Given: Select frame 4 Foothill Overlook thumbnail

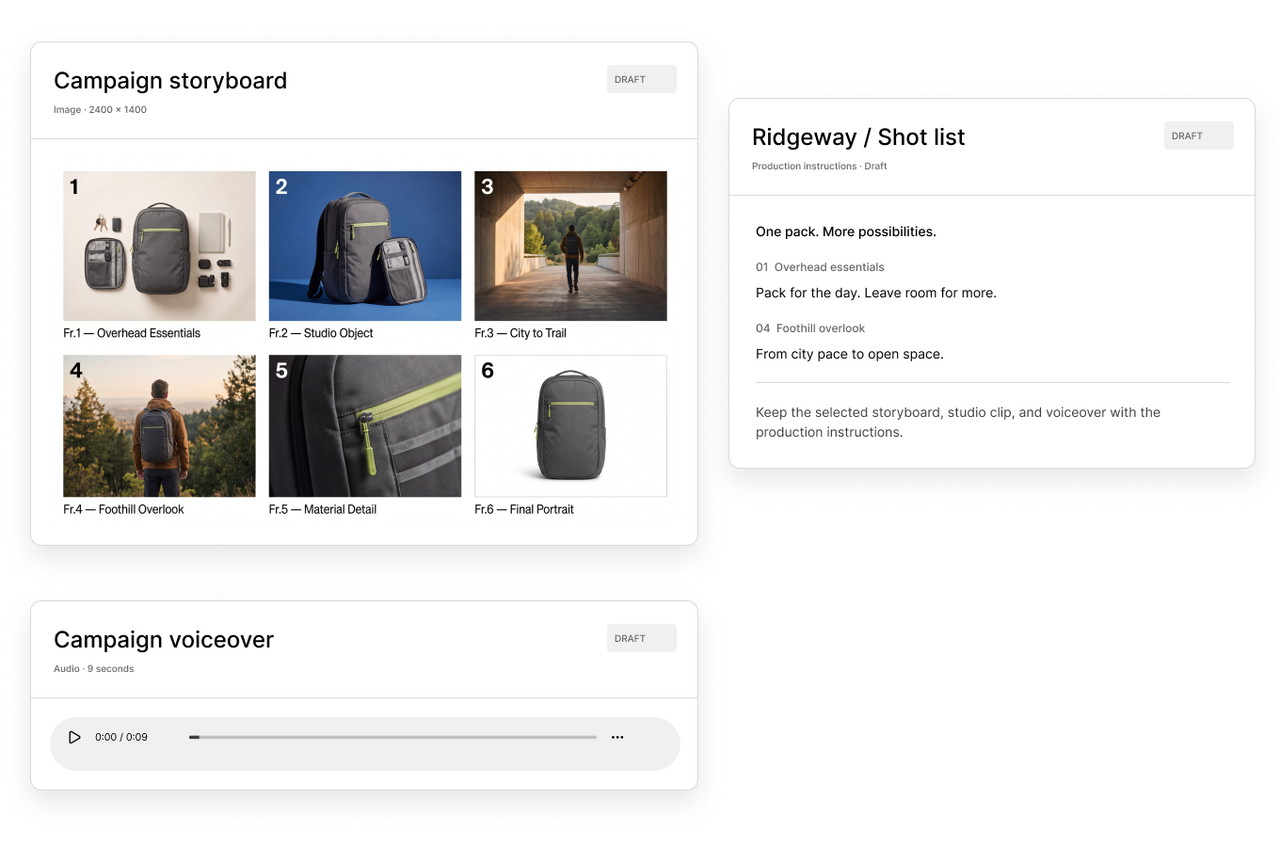Looking at the screenshot, I should point(159,426).
